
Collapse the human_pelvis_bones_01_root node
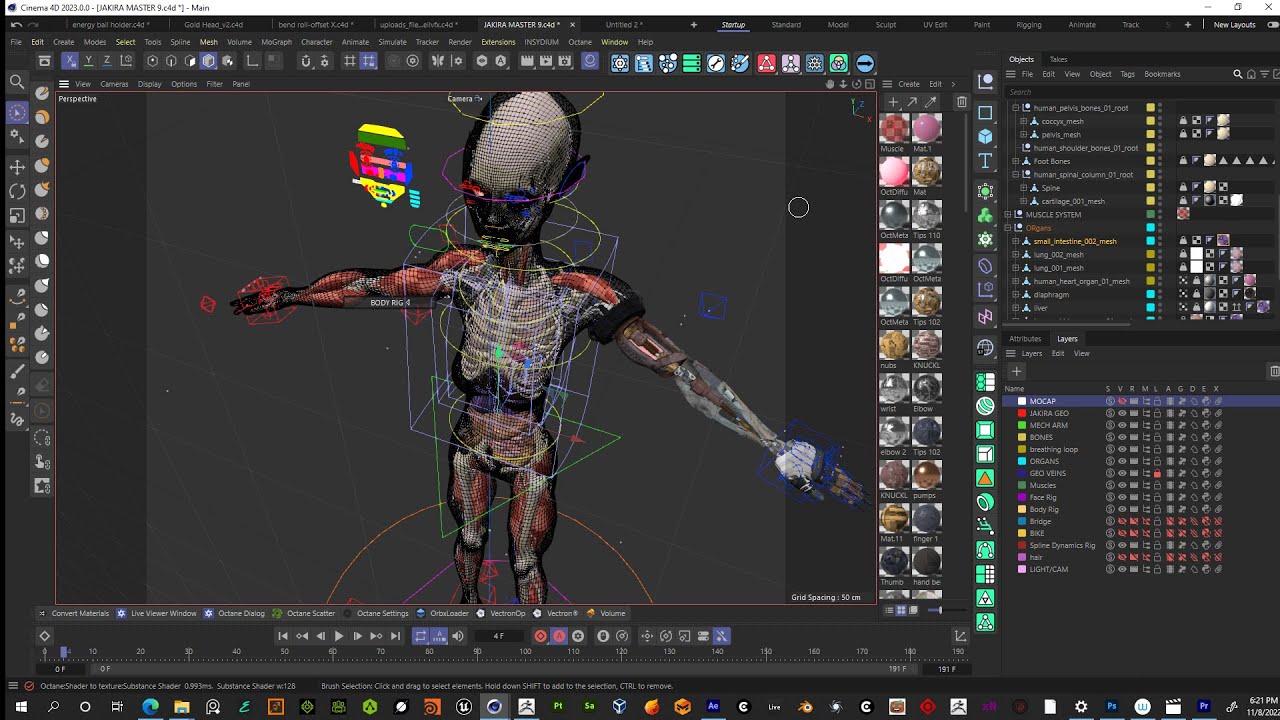tap(1016, 108)
